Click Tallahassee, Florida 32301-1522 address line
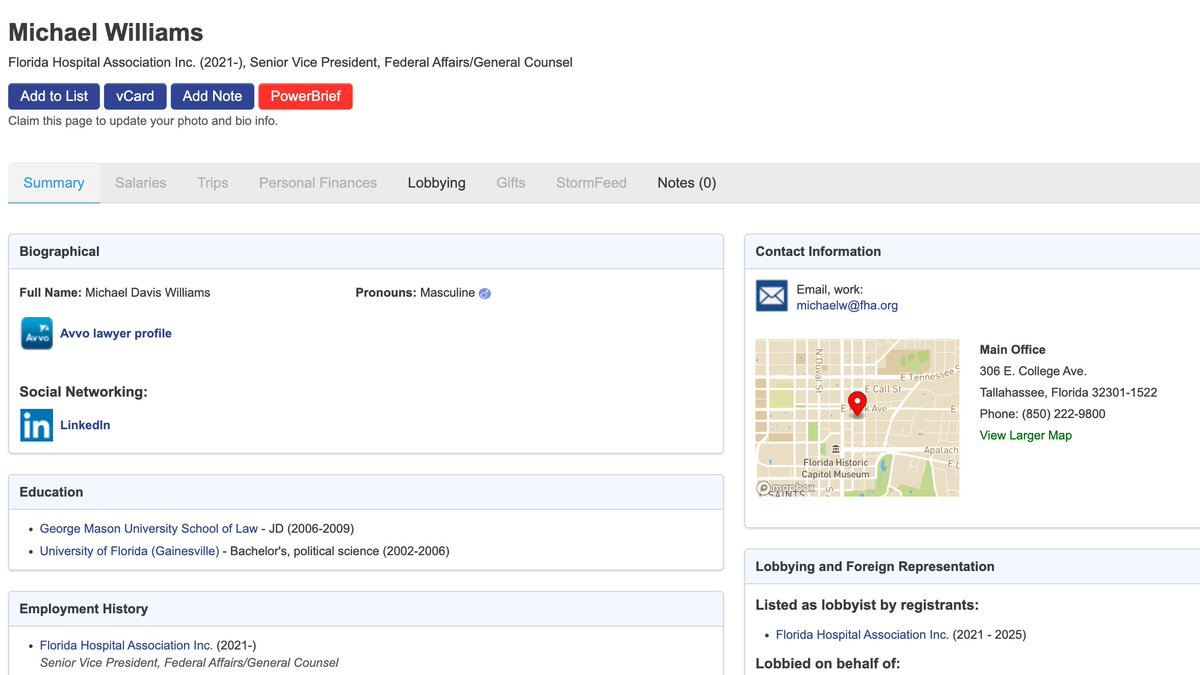This screenshot has width=1200, height=675. (x=1068, y=392)
